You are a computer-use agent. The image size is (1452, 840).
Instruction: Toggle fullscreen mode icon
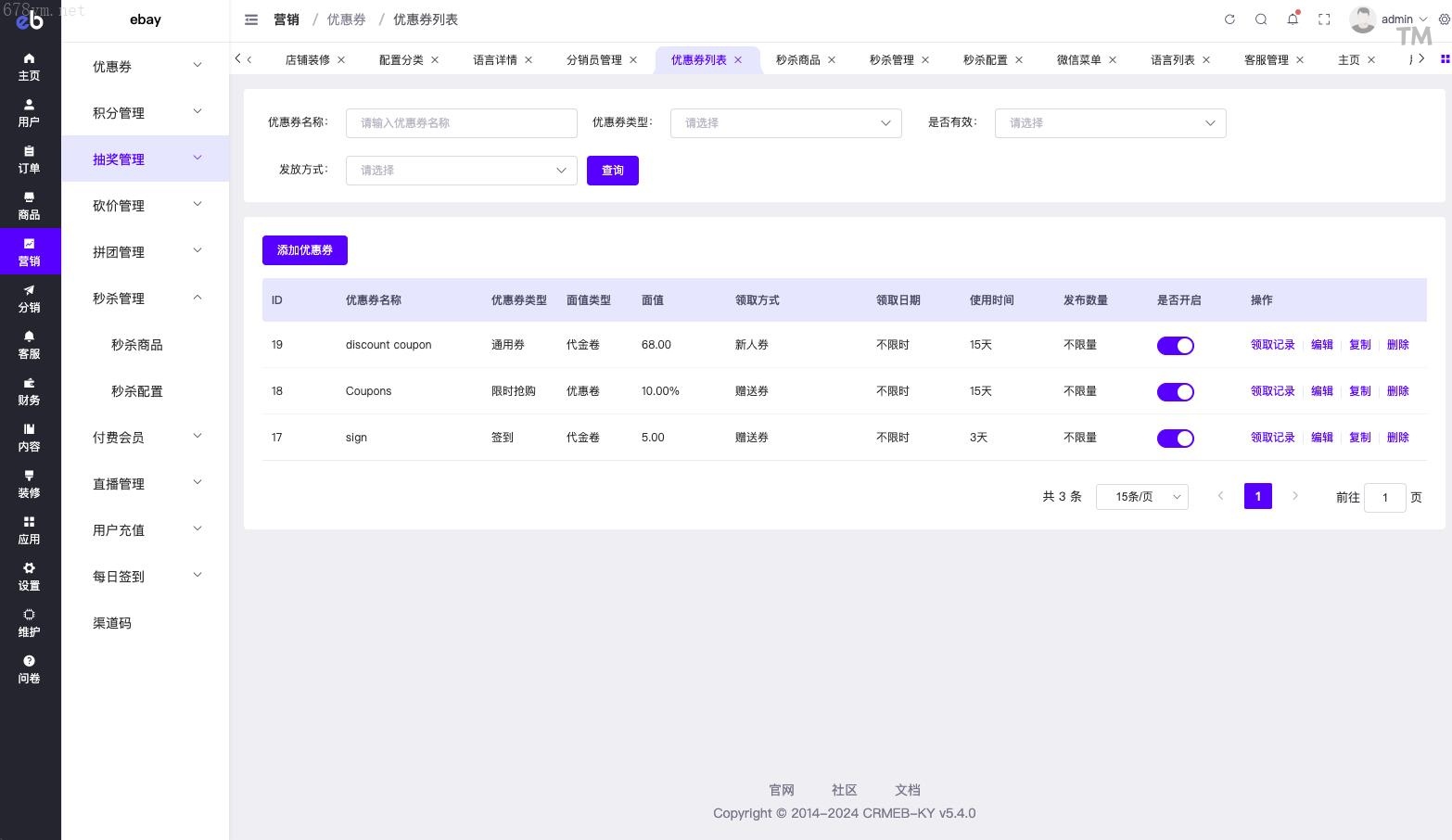click(1324, 19)
